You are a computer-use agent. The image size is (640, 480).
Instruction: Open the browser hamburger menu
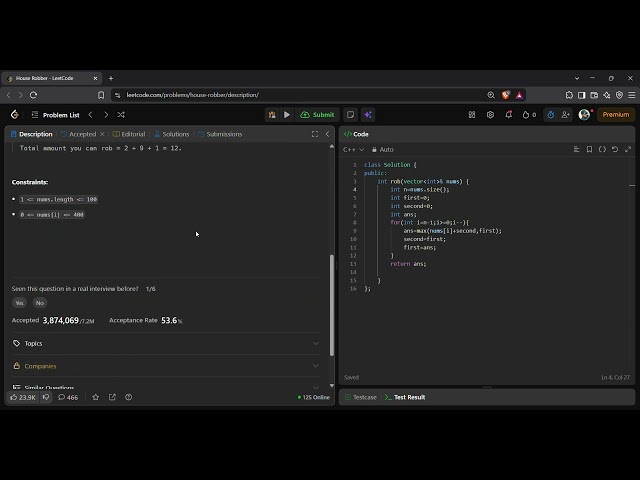631,95
